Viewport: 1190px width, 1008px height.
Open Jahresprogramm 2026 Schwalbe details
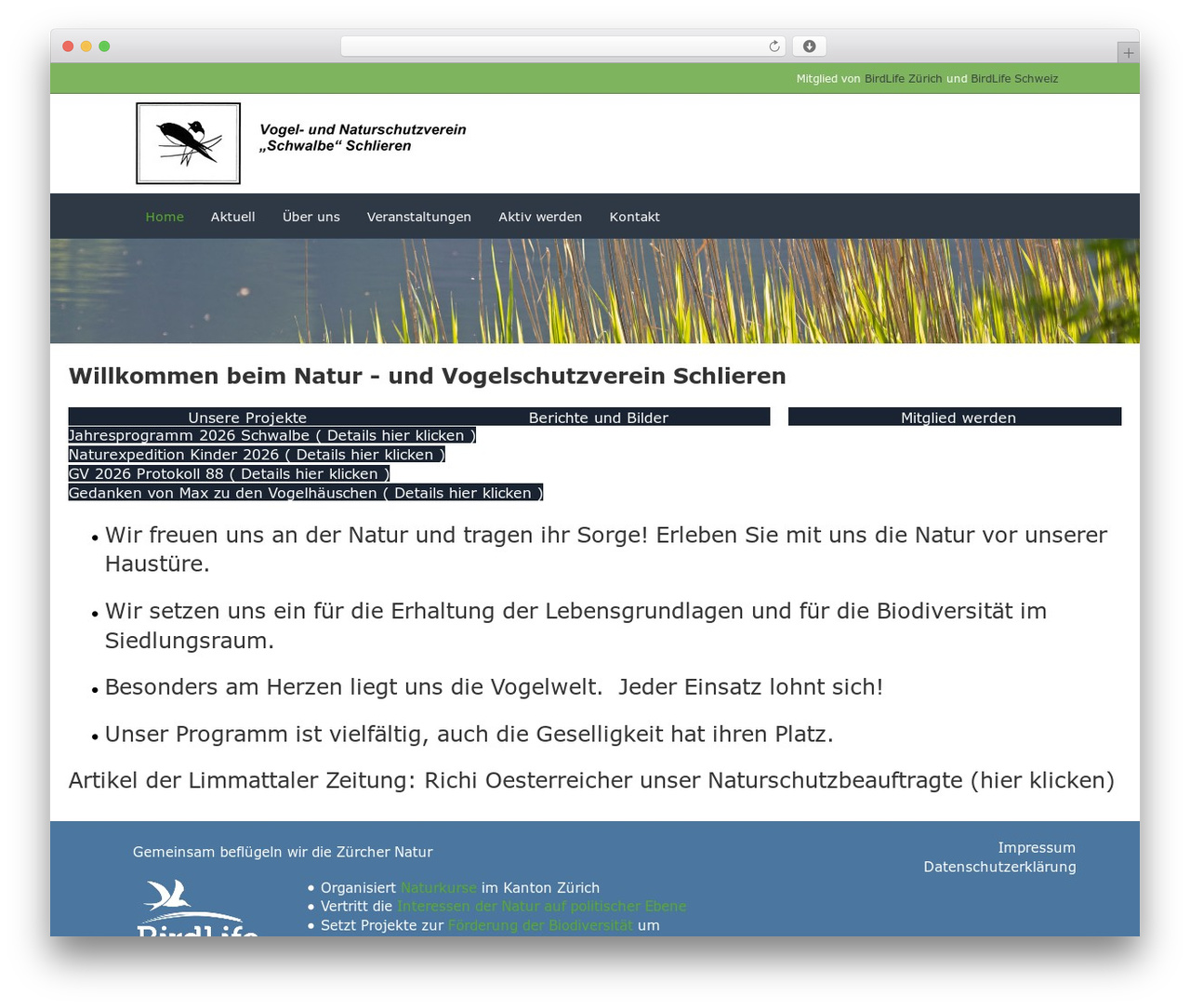272,435
